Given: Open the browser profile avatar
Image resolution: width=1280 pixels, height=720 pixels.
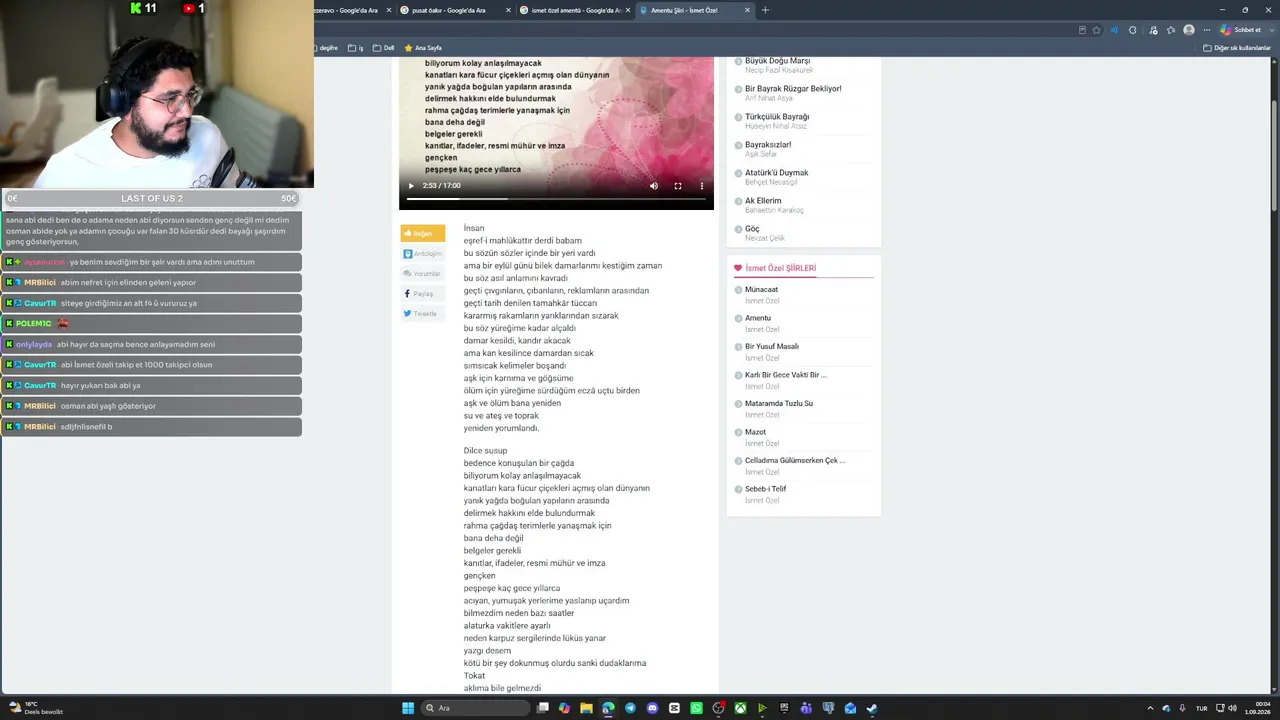Looking at the screenshot, I should click(1189, 30).
